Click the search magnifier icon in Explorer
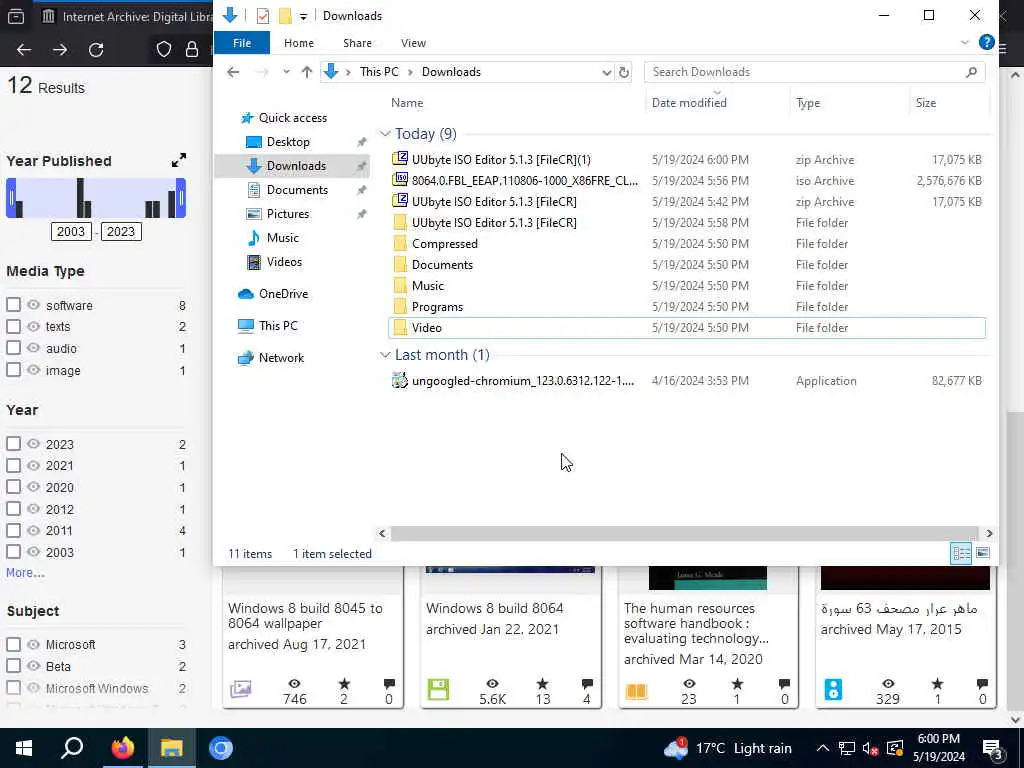Screen dimensions: 1024x768 coord(971,72)
